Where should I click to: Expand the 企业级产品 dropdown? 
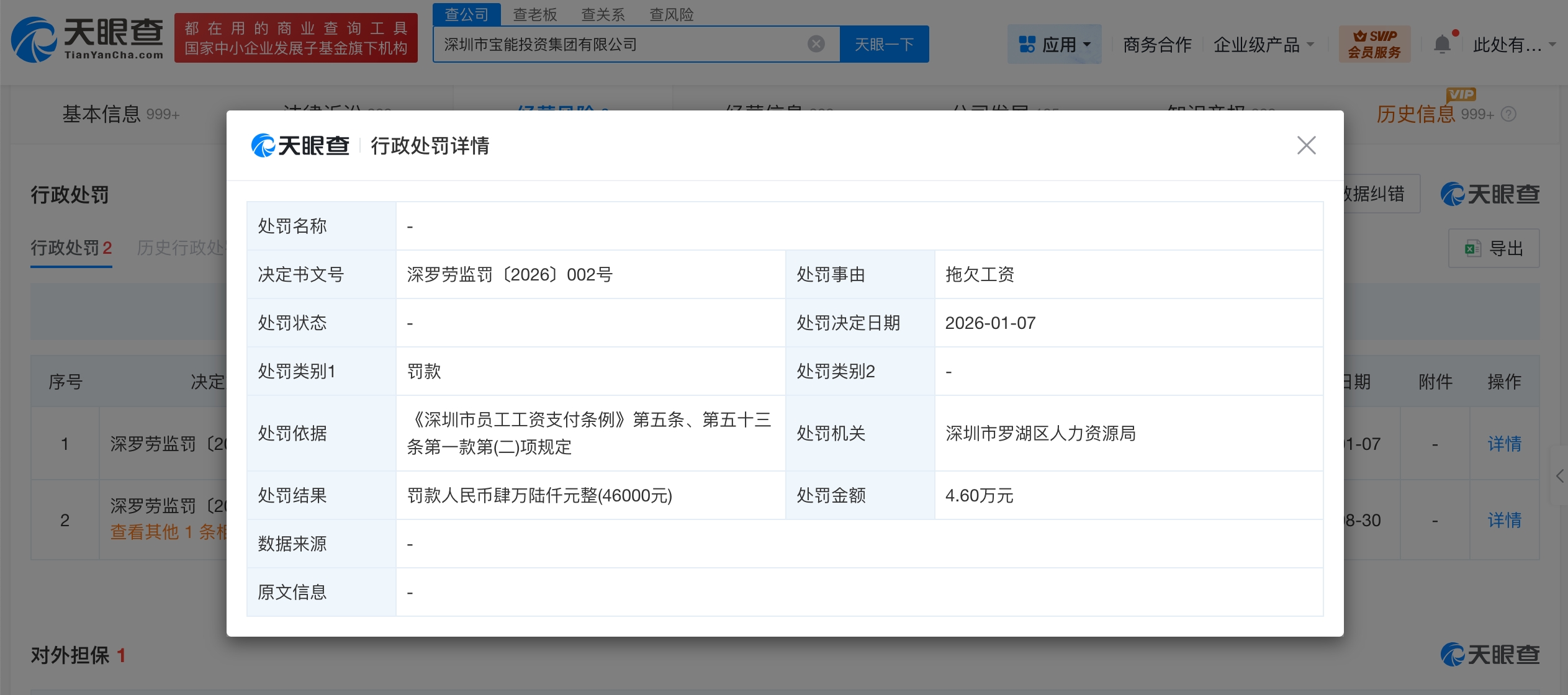pyautogui.click(x=1263, y=44)
